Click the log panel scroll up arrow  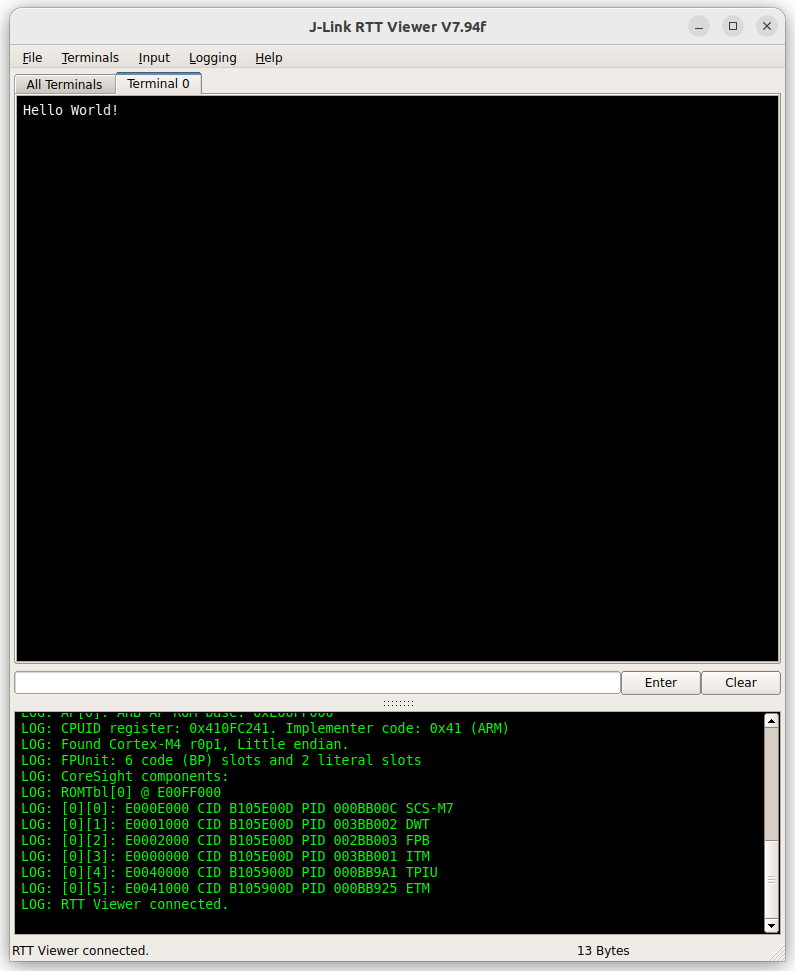(771, 720)
